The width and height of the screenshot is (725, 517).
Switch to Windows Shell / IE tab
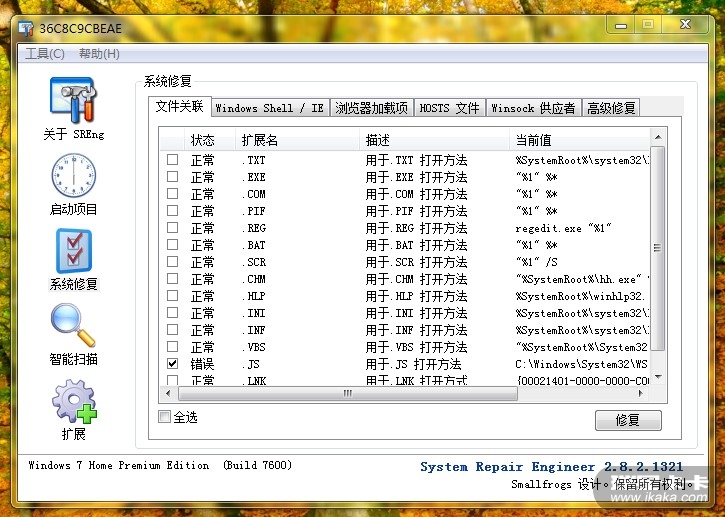[270, 108]
